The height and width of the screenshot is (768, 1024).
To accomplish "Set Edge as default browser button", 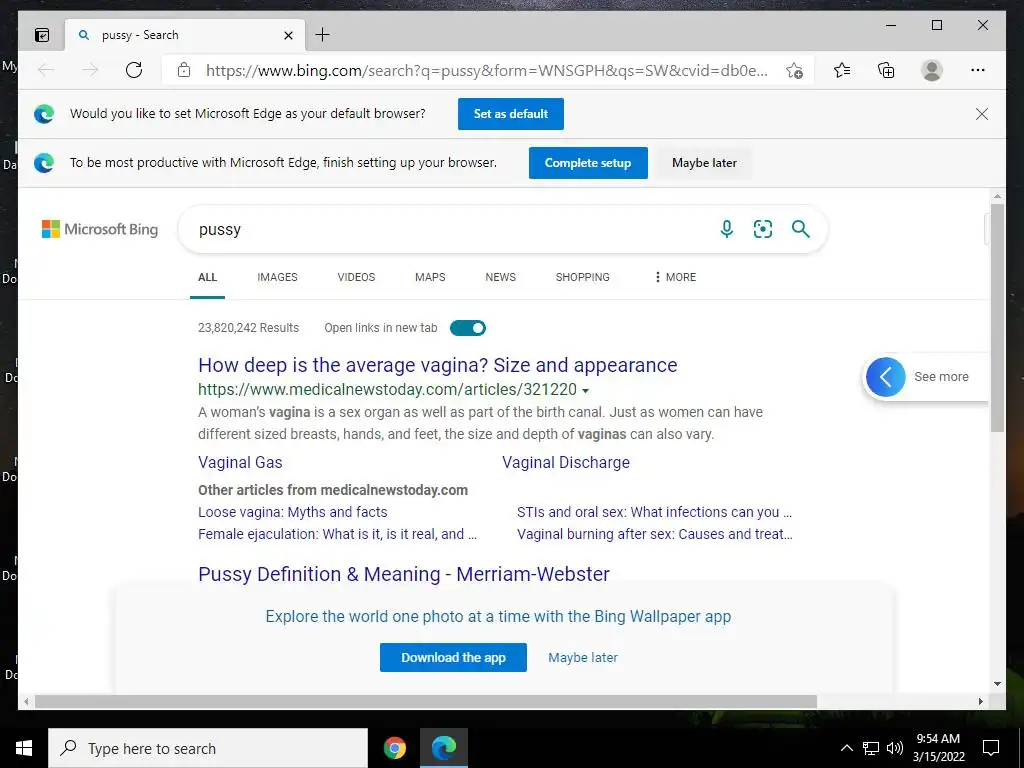I will coord(511,114).
